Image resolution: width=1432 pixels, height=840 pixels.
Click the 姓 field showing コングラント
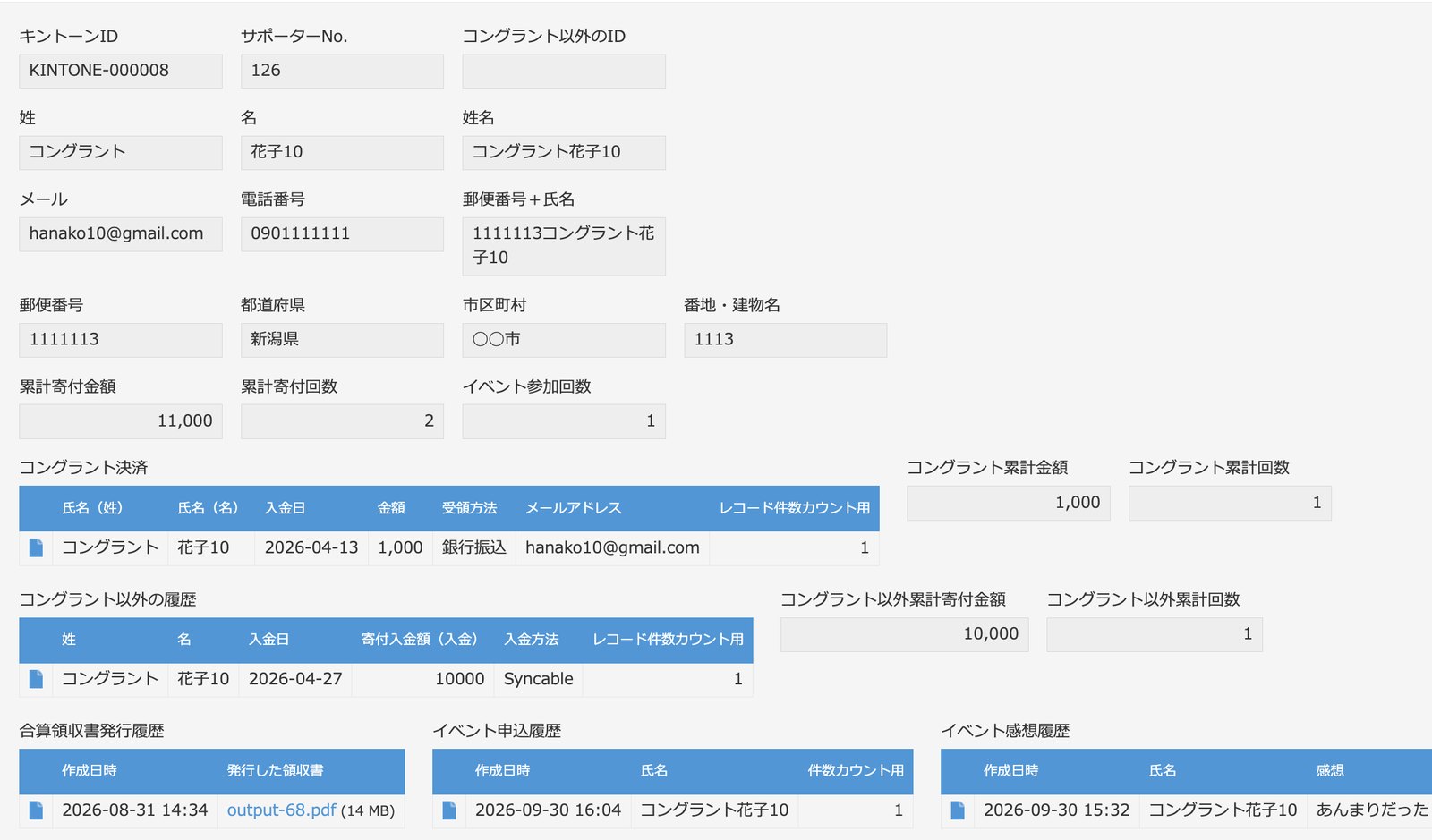tap(121, 152)
